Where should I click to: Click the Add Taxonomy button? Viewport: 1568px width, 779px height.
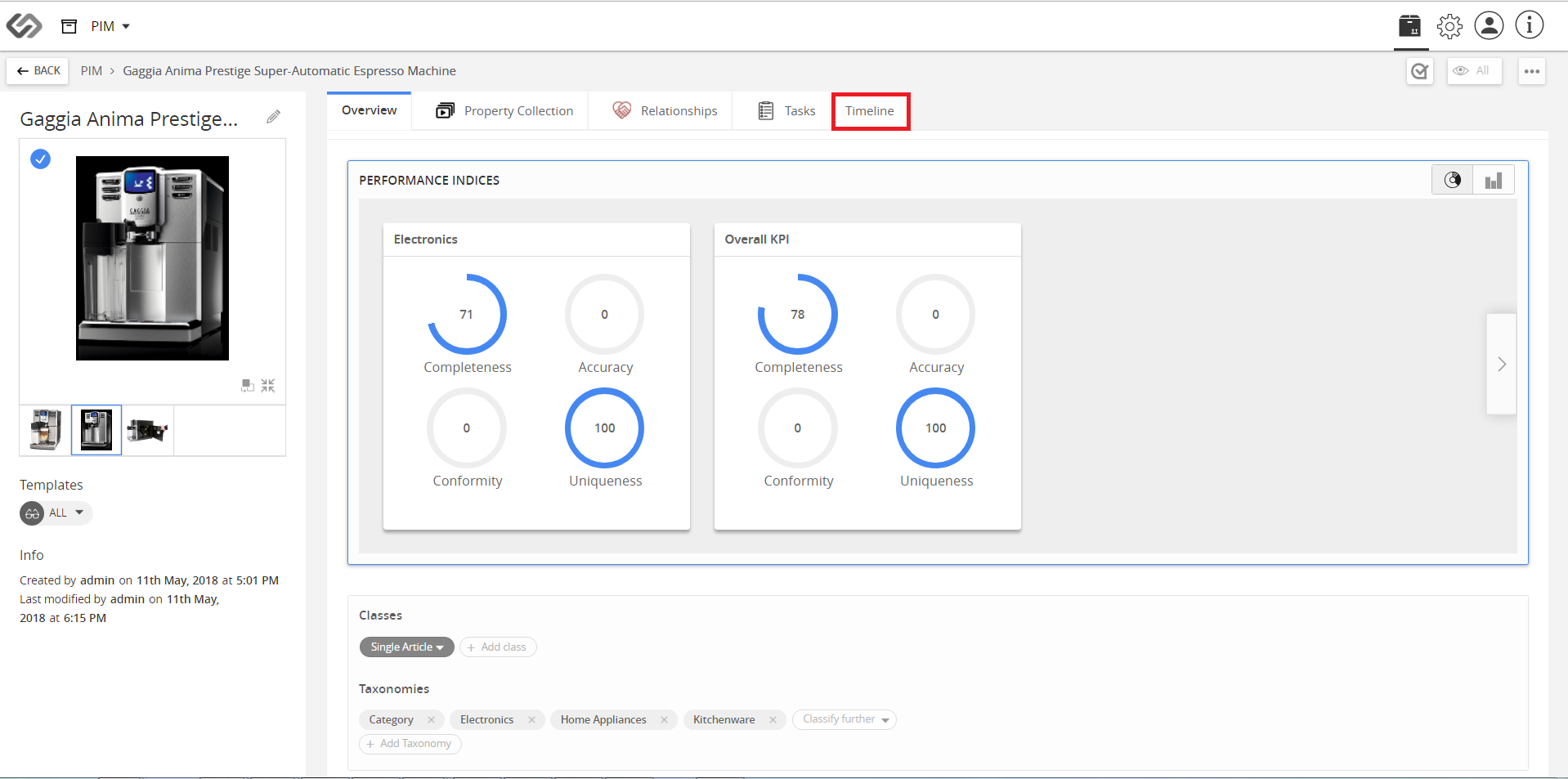pyautogui.click(x=410, y=744)
